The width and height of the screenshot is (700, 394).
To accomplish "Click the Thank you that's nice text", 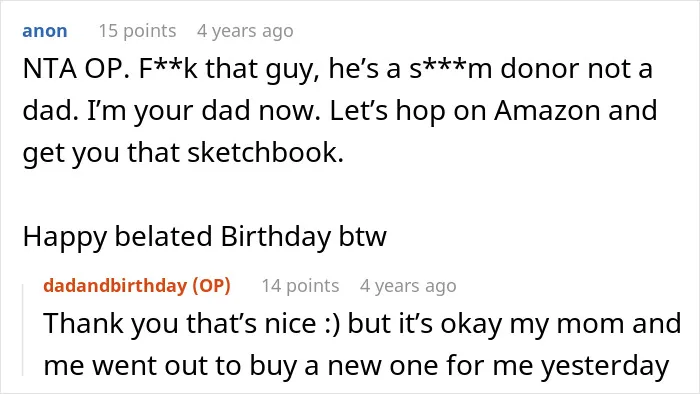I will 180,323.
